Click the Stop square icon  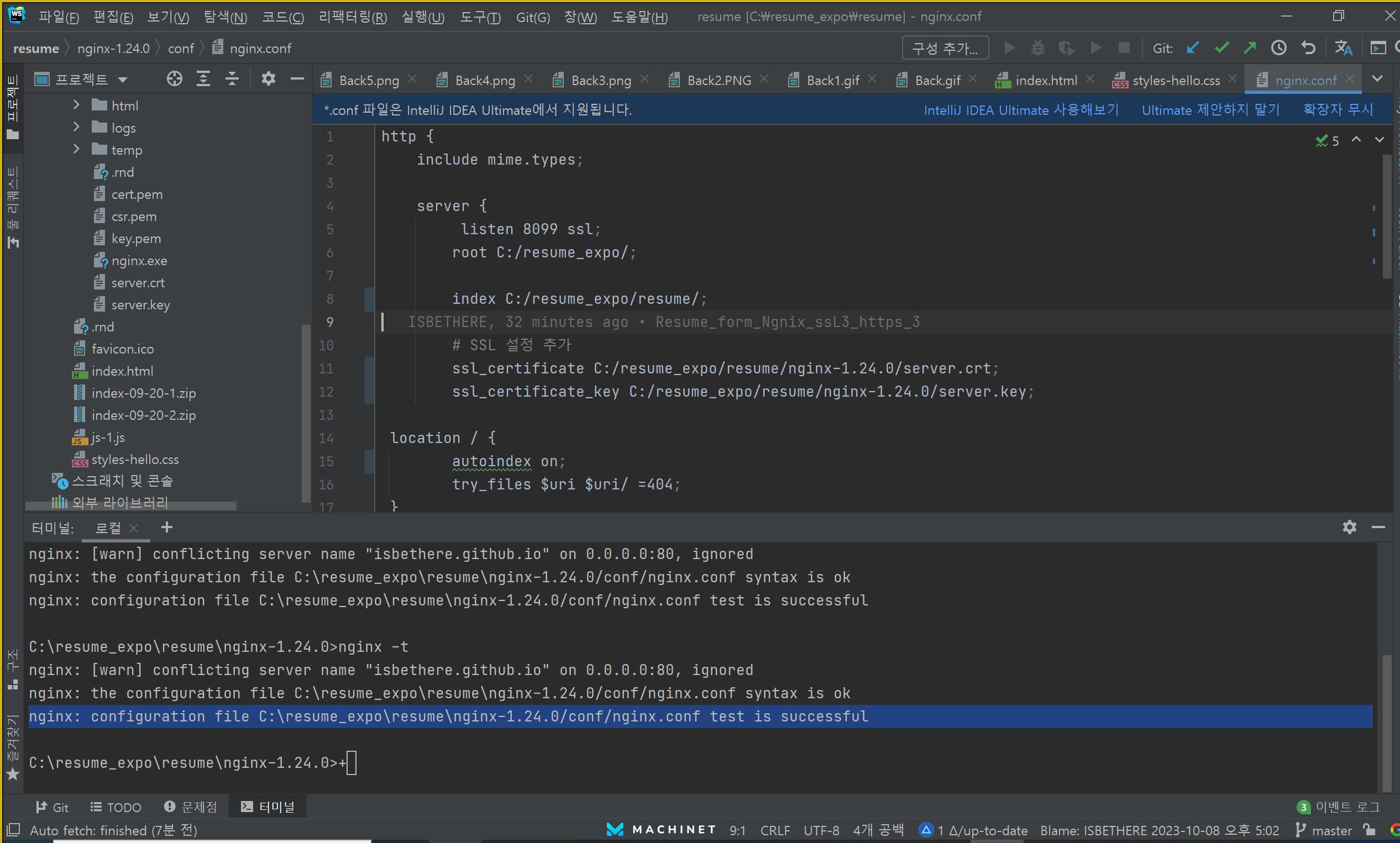tap(1124, 48)
